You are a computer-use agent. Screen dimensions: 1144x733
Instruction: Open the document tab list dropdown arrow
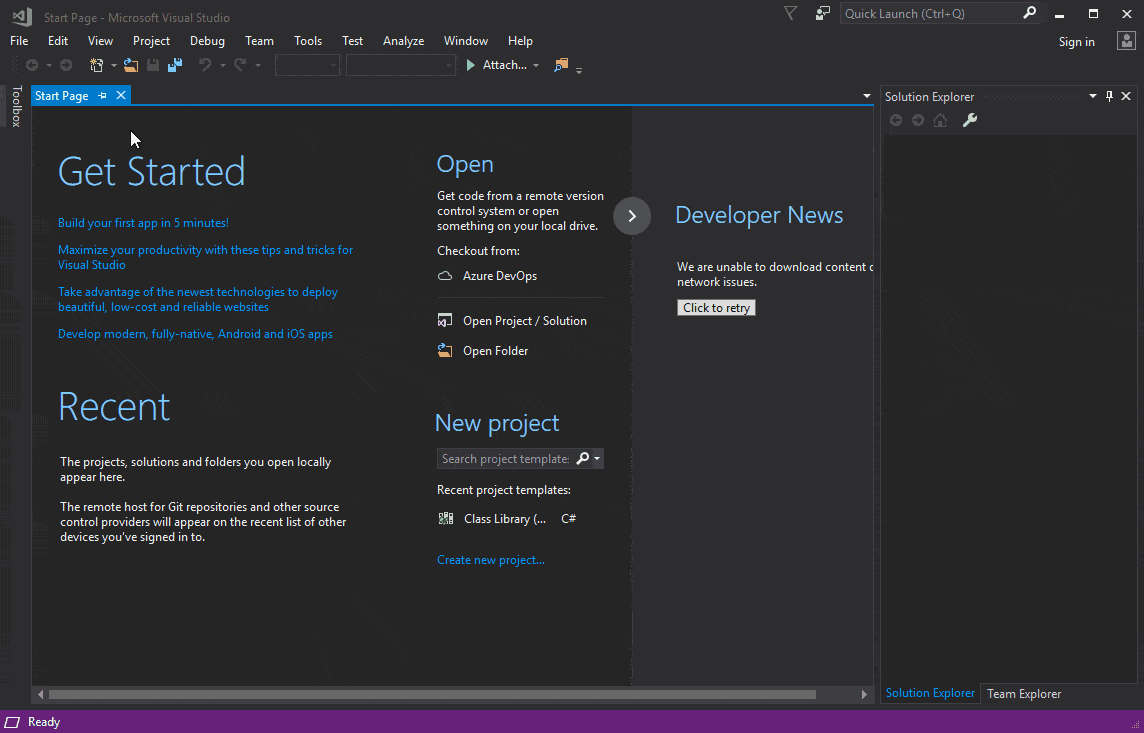pos(867,96)
